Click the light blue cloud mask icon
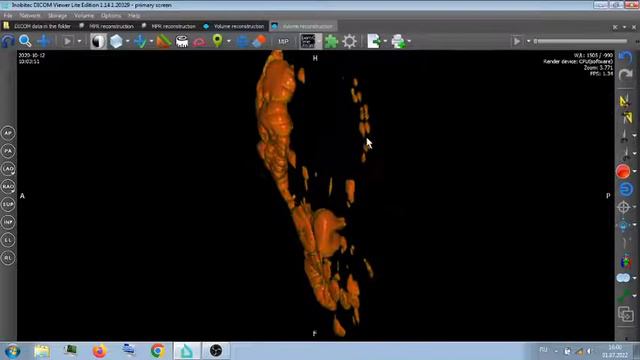The image size is (640, 360). click(623, 278)
